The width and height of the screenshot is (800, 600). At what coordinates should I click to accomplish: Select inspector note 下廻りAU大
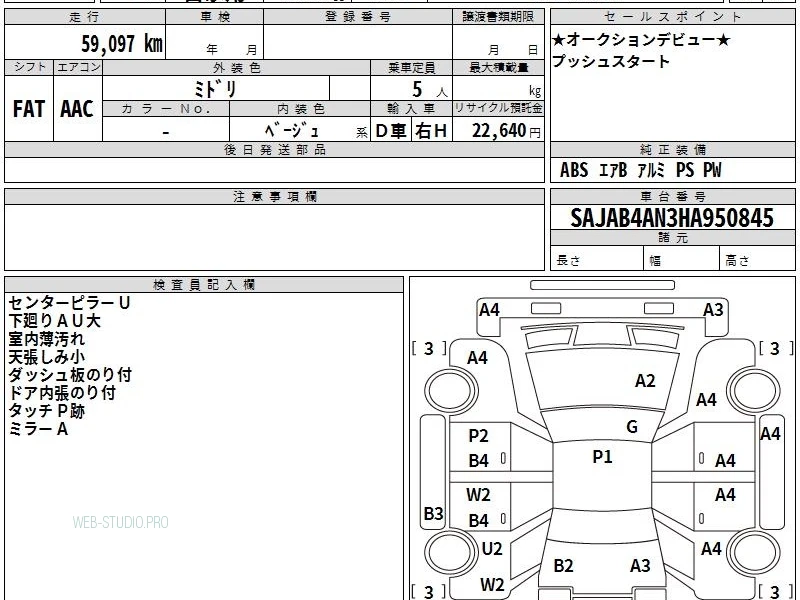coord(55,321)
